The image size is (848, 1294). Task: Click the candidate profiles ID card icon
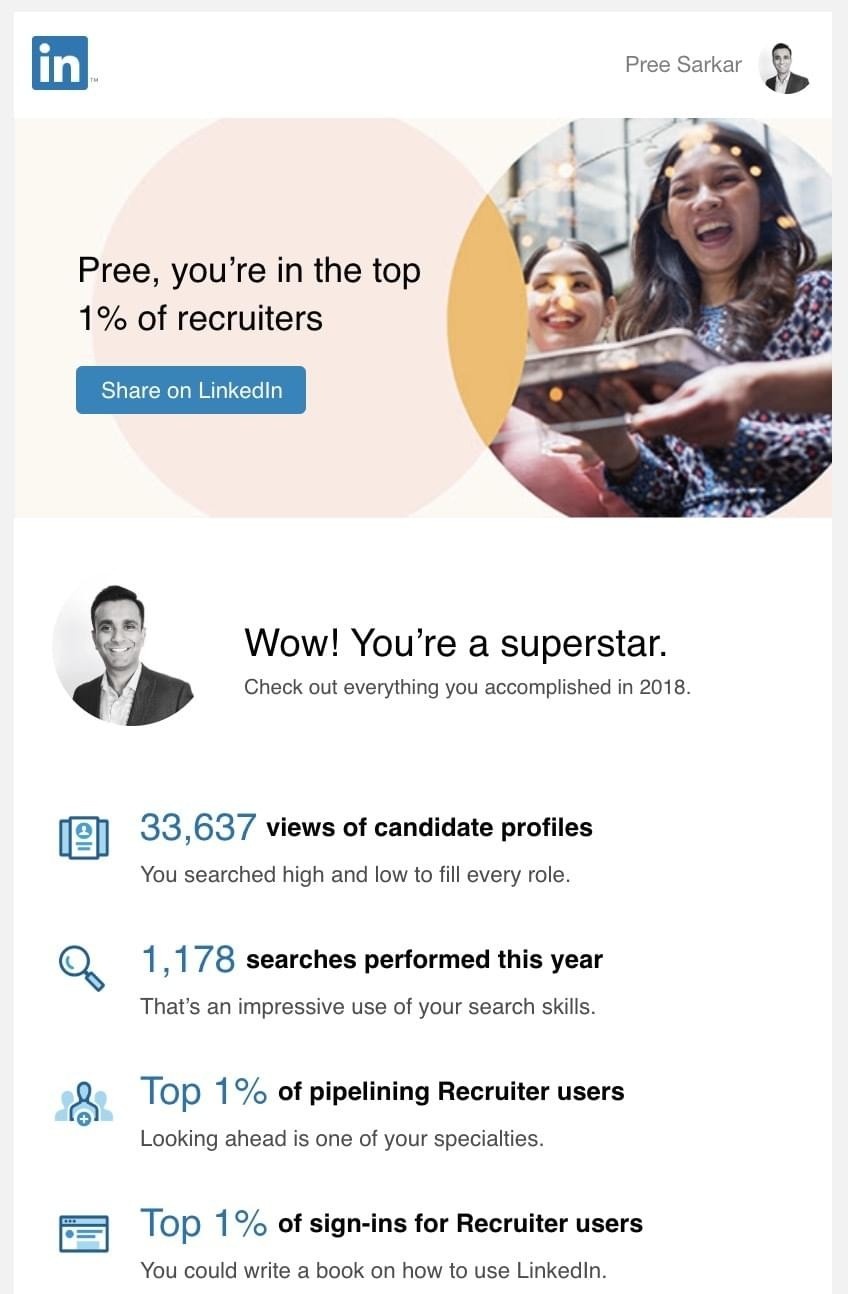click(83, 837)
